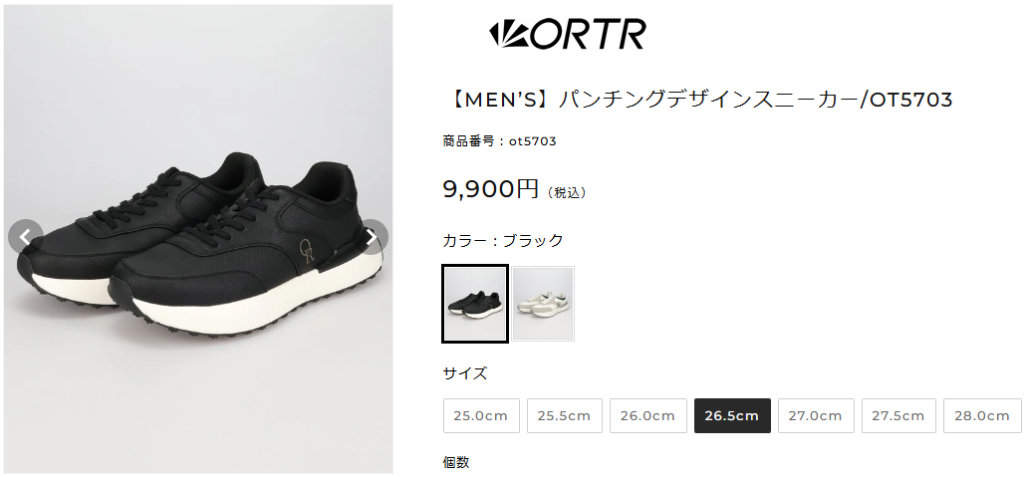This screenshot has height=477, width=1024.
Task: Choose size 26.0cm
Action: (x=648, y=416)
